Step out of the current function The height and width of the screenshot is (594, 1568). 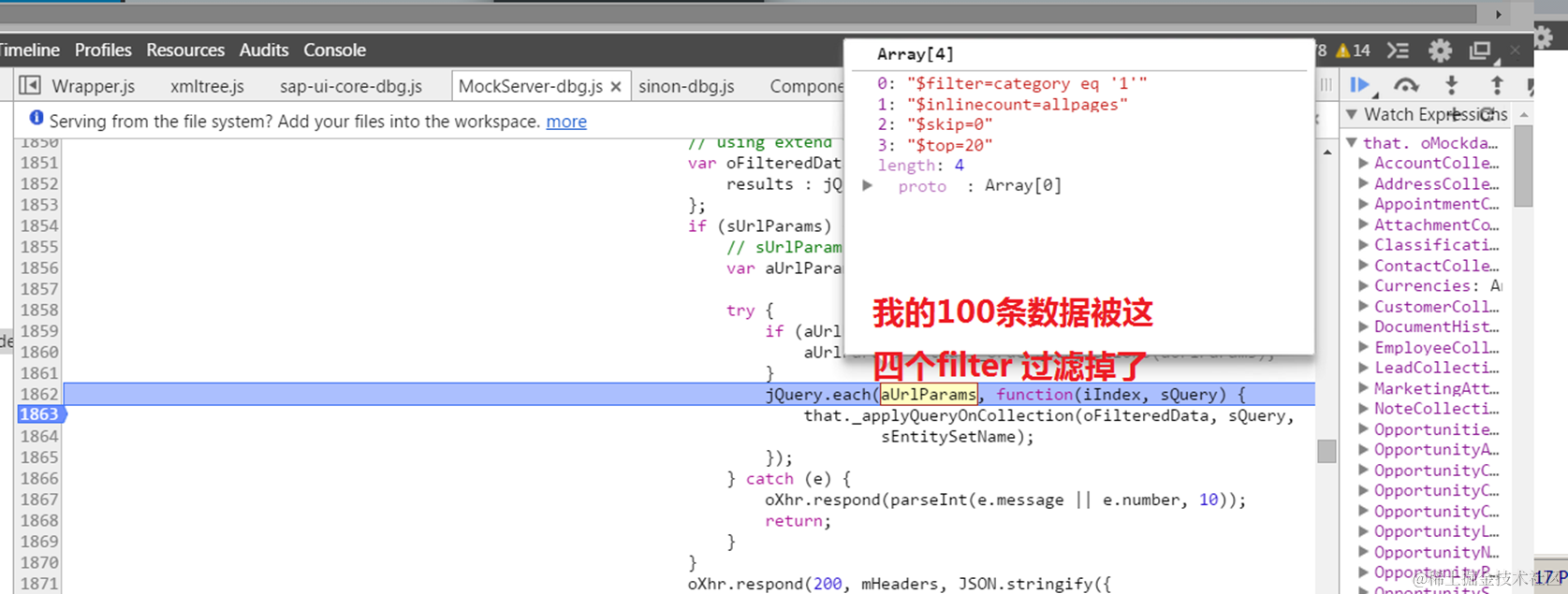pos(1497,85)
